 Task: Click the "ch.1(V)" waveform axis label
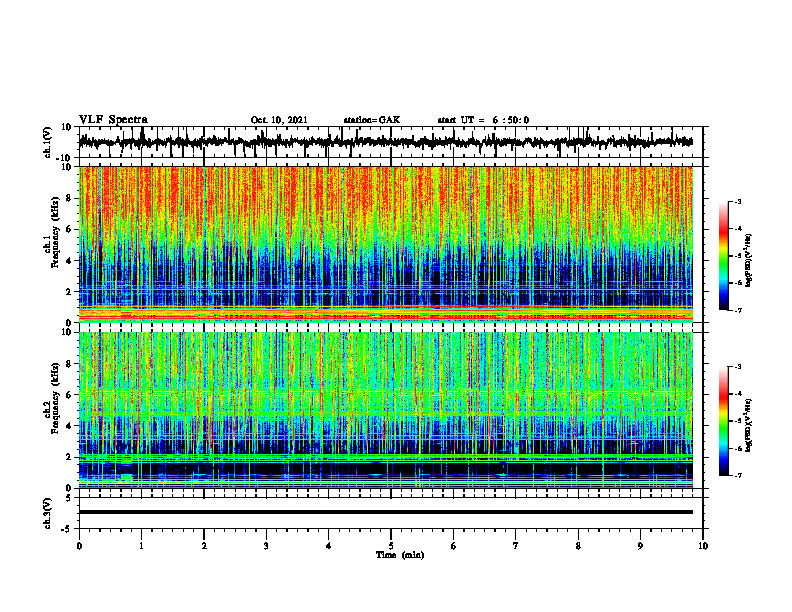click(48, 142)
